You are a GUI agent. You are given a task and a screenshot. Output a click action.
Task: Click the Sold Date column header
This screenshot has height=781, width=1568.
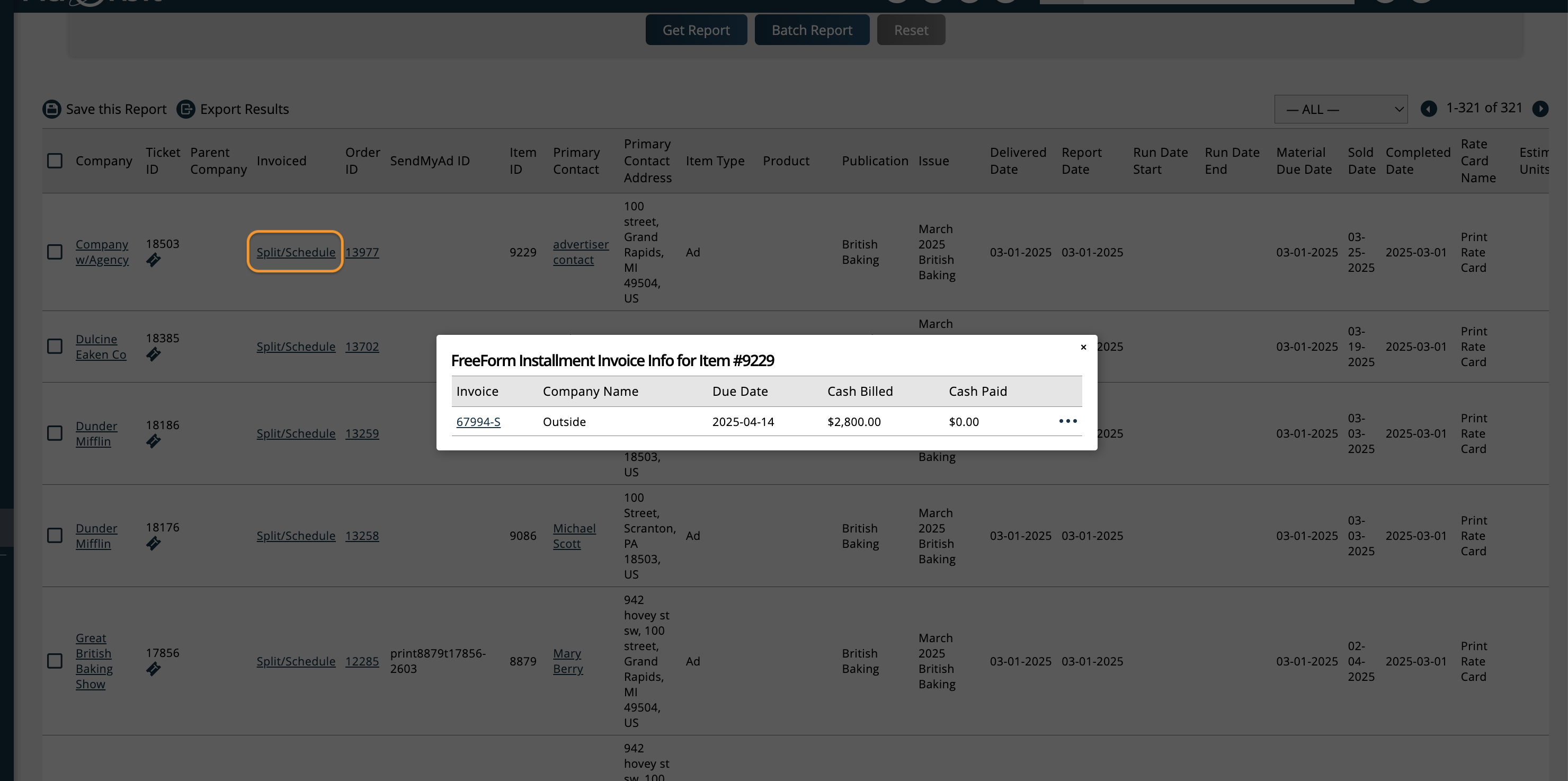click(x=1361, y=161)
